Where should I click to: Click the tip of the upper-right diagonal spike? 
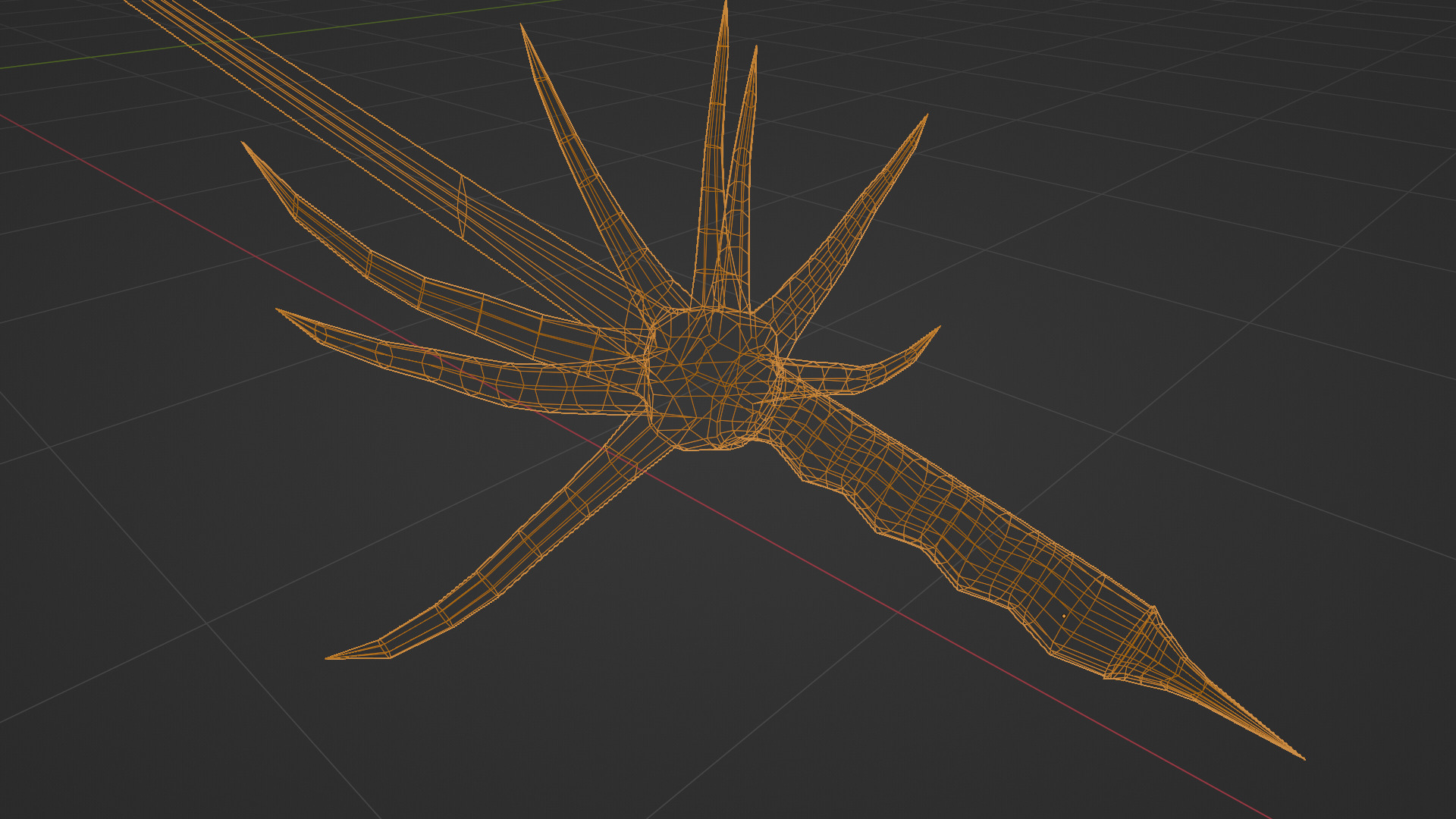click(x=926, y=118)
